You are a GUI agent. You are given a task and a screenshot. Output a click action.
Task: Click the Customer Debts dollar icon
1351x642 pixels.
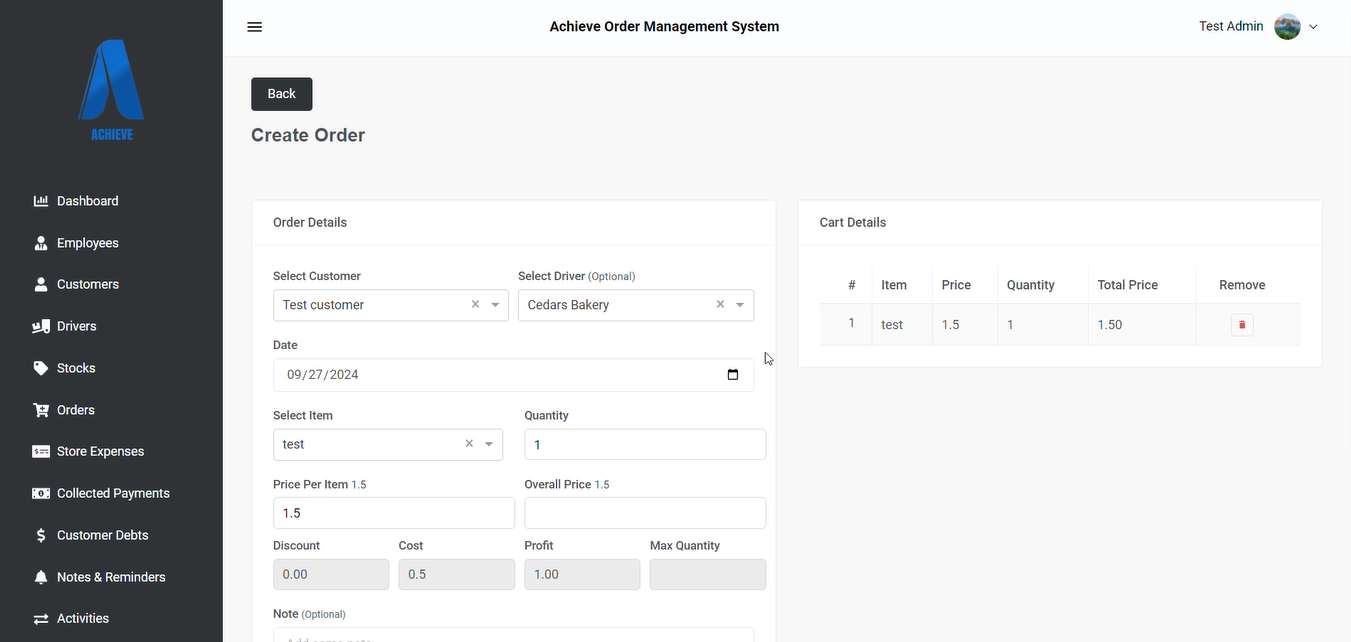click(x=41, y=535)
